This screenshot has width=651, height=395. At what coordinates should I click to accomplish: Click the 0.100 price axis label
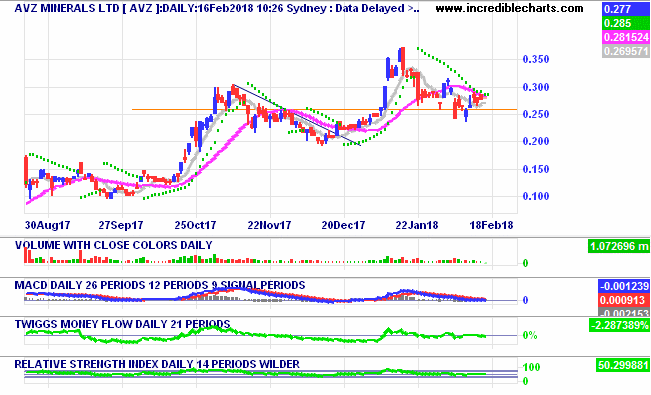coord(536,196)
